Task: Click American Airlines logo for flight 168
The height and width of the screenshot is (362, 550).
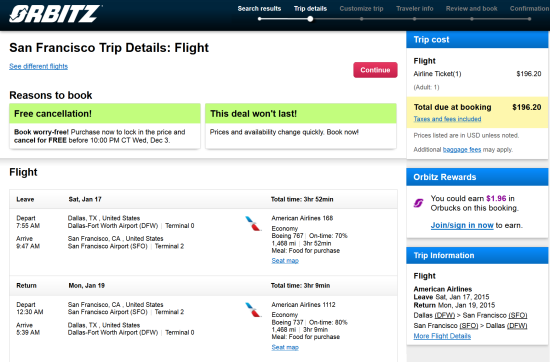Action: click(253, 223)
